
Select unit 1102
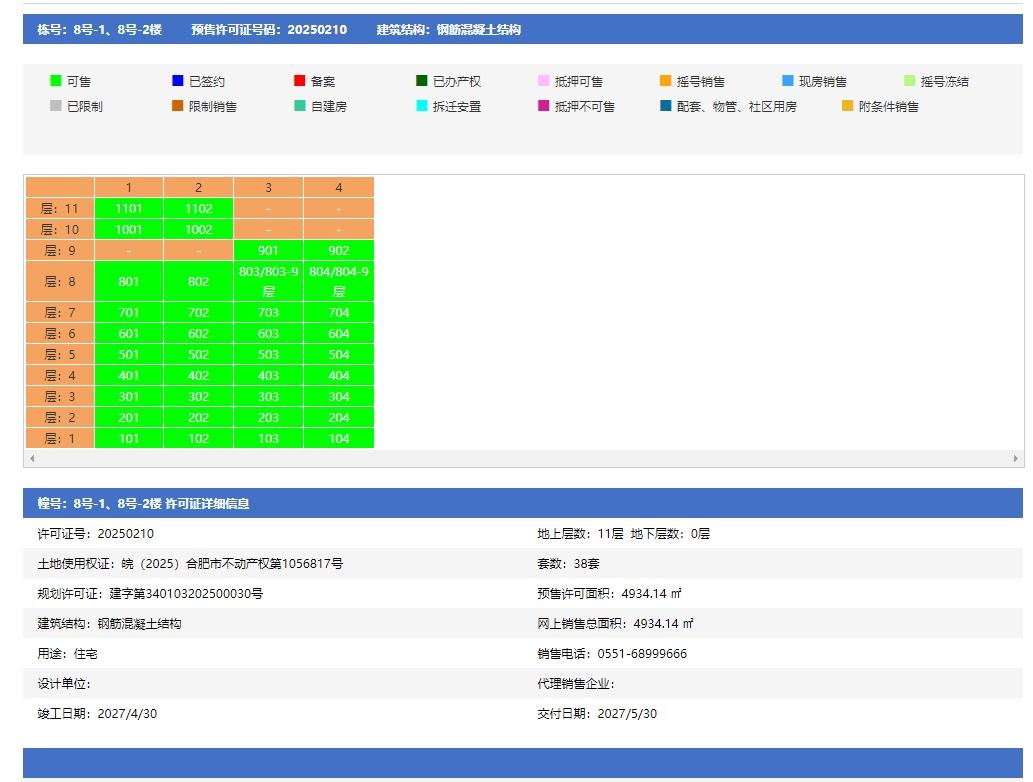pos(198,208)
